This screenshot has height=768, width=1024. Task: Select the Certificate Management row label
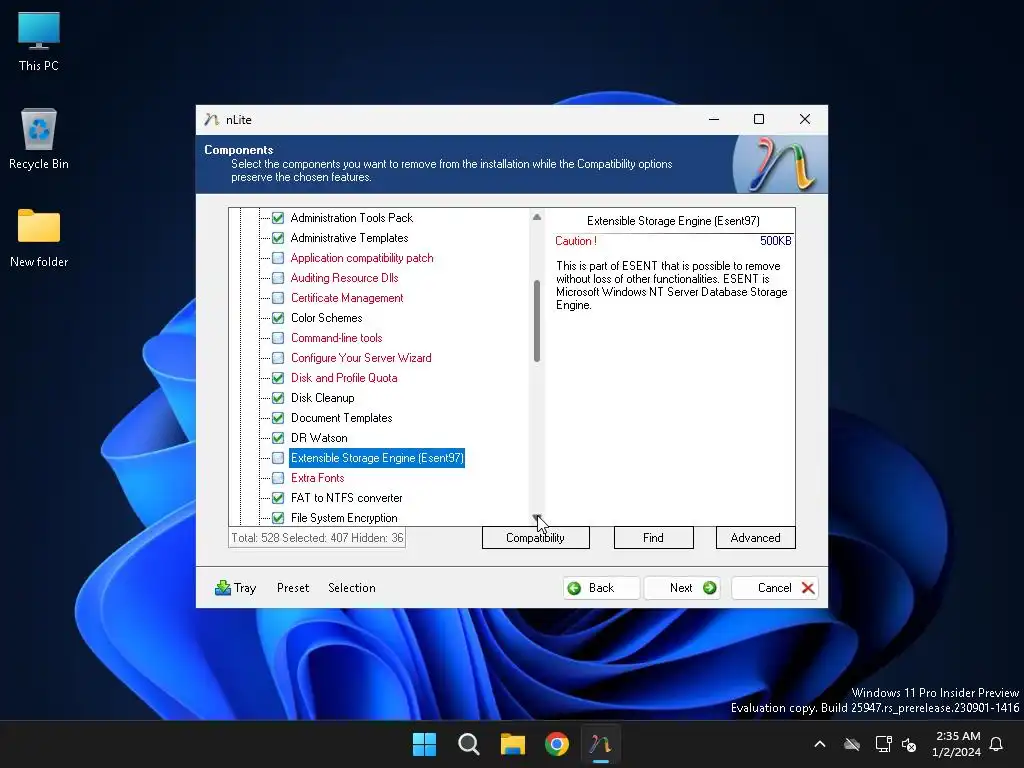347,298
